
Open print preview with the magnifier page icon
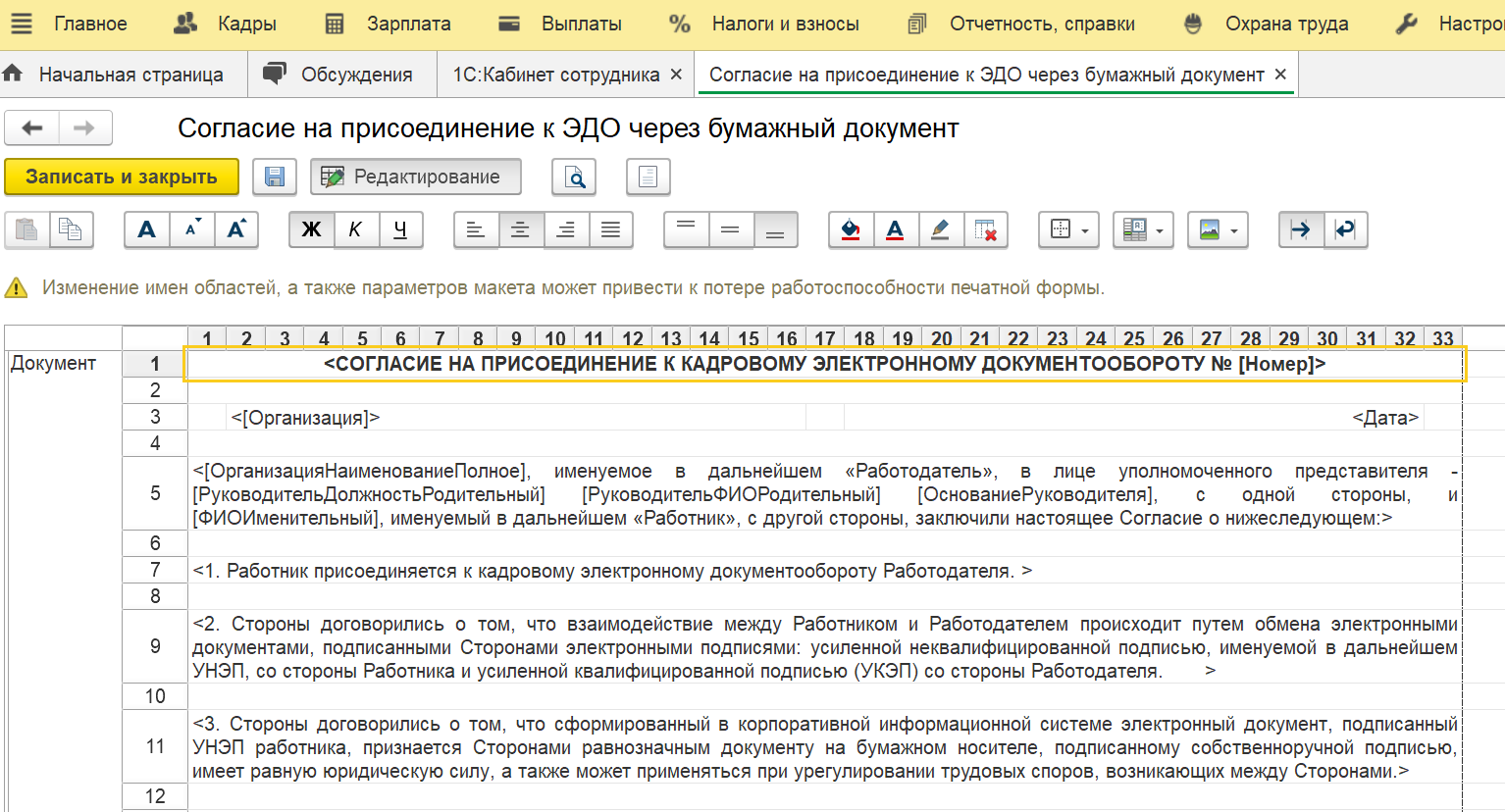(575, 177)
